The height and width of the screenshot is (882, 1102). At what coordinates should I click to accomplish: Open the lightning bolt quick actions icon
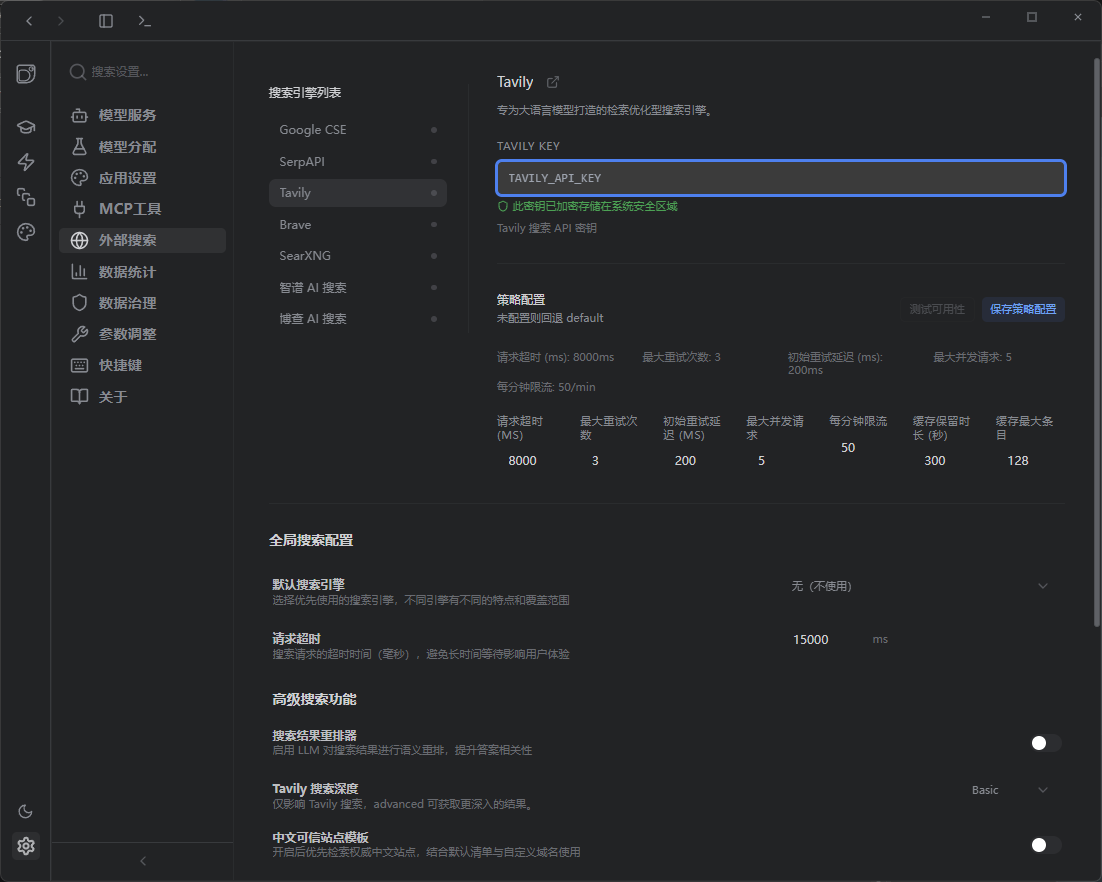pyautogui.click(x=26, y=162)
